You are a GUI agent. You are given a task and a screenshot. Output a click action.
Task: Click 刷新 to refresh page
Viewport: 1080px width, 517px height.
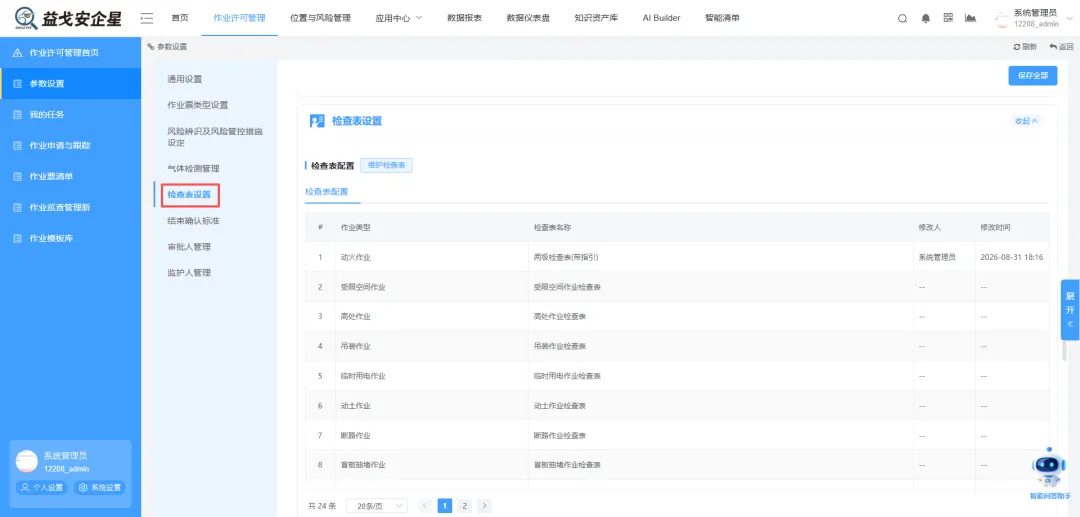tap(1025, 47)
